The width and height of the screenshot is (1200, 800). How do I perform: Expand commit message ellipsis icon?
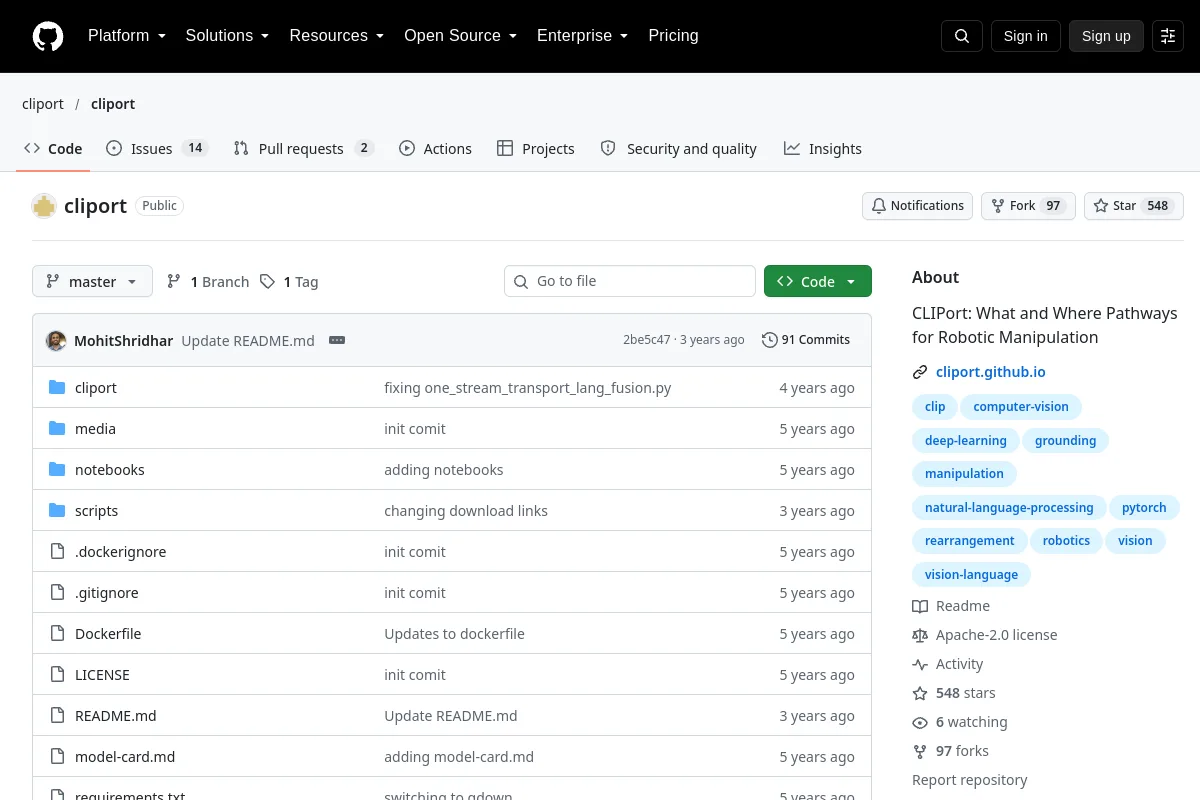click(x=337, y=340)
